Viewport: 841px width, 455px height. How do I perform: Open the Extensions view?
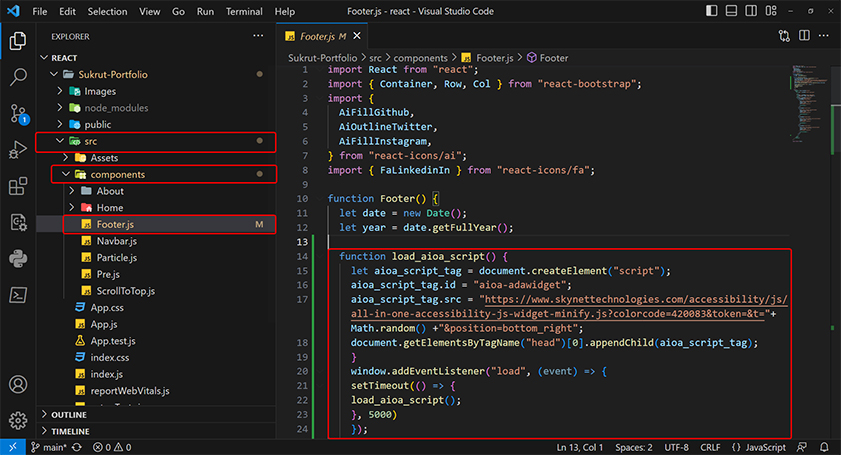[x=18, y=186]
